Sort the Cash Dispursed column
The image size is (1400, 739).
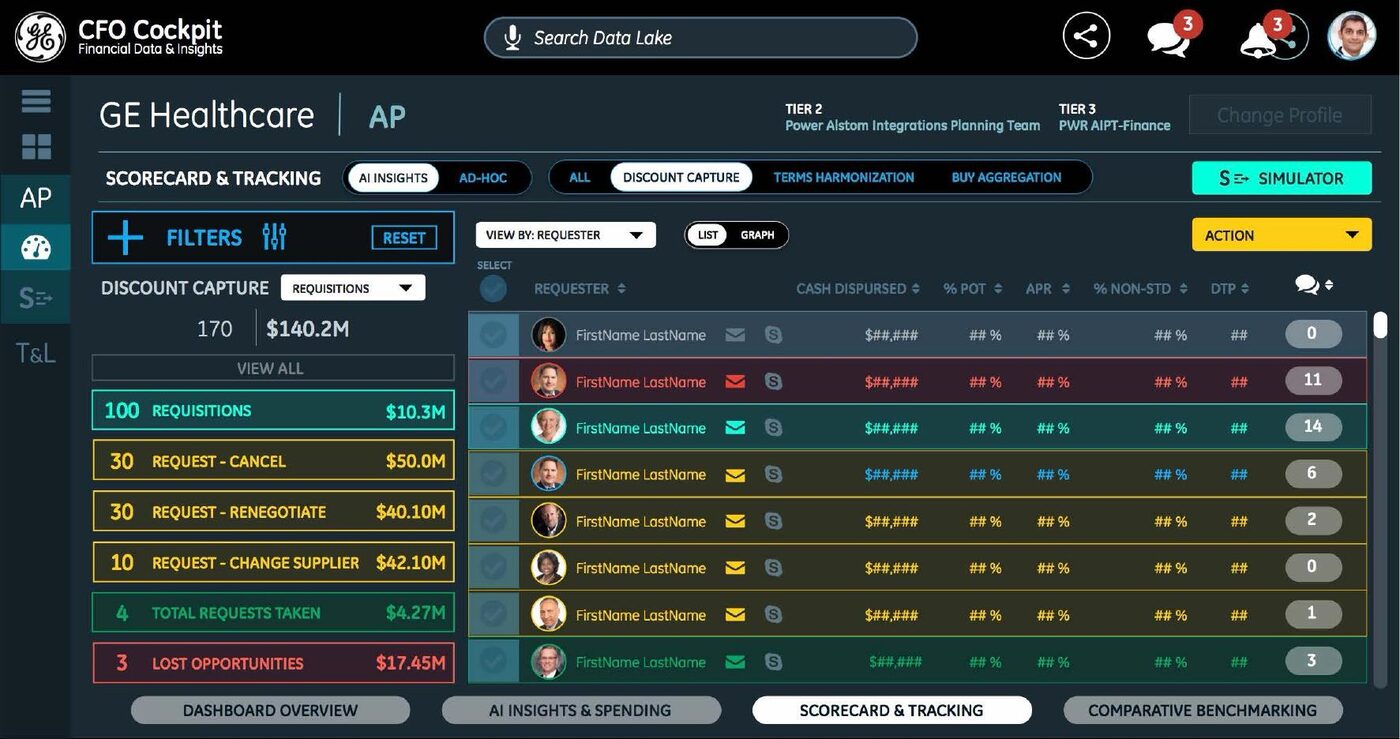(915, 289)
